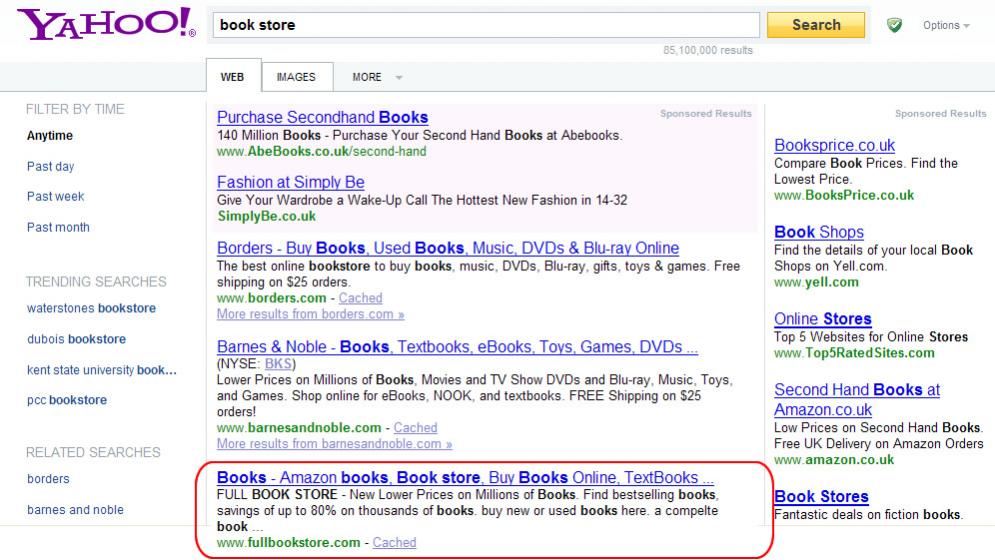Open trending search 'waterstones bookstore'
995x560 pixels.
(x=91, y=309)
